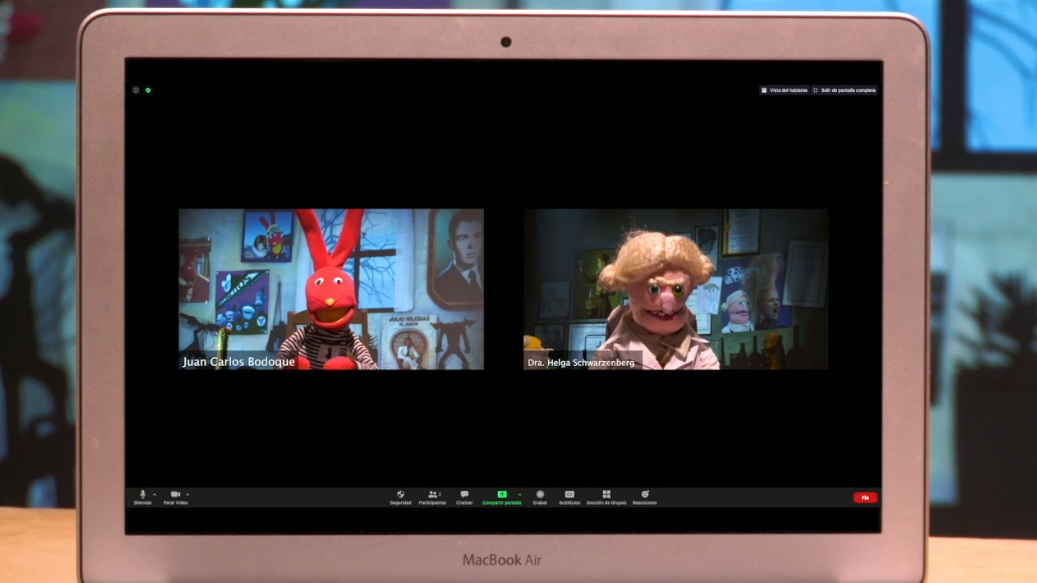Screen dimensions: 1037x583
Task: Open the Reacciones emoji menu
Action: (x=644, y=495)
